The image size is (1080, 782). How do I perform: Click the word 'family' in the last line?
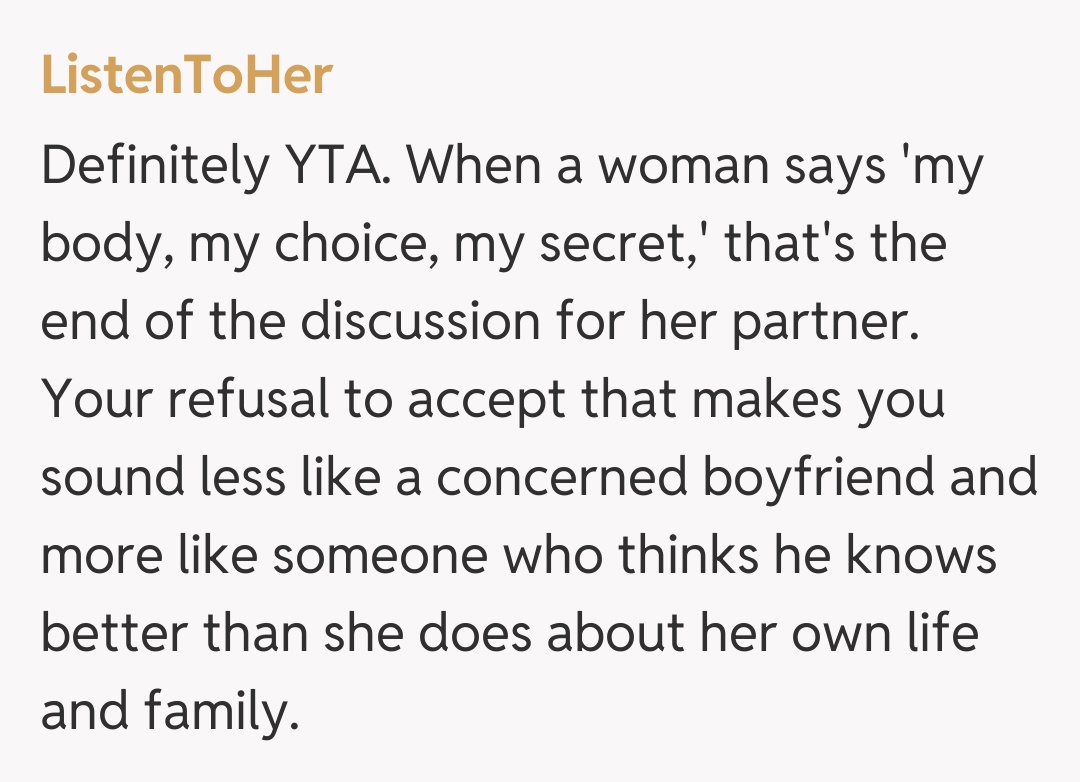point(221,713)
